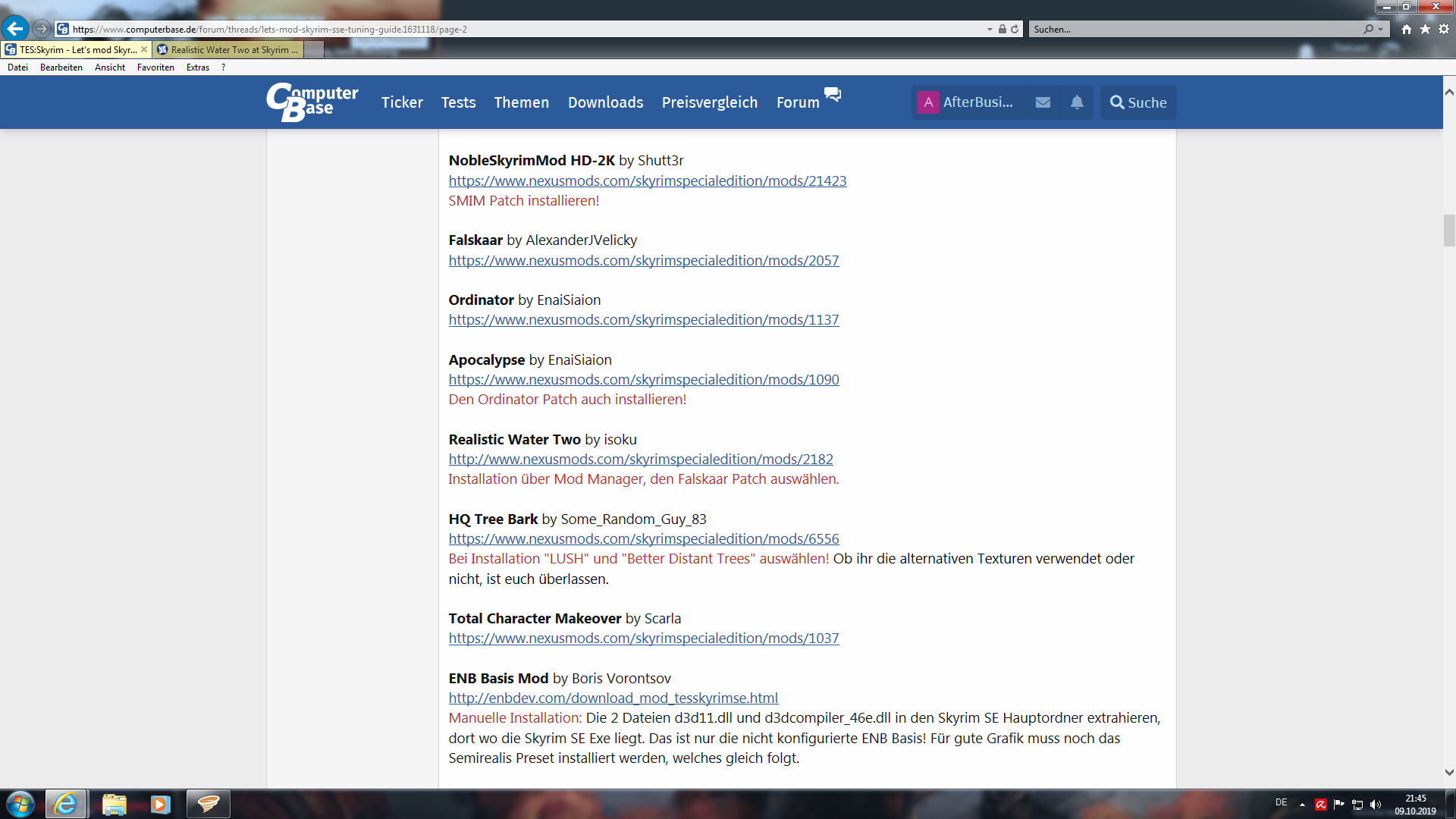Click the refresh icon in address bar

1015,29
